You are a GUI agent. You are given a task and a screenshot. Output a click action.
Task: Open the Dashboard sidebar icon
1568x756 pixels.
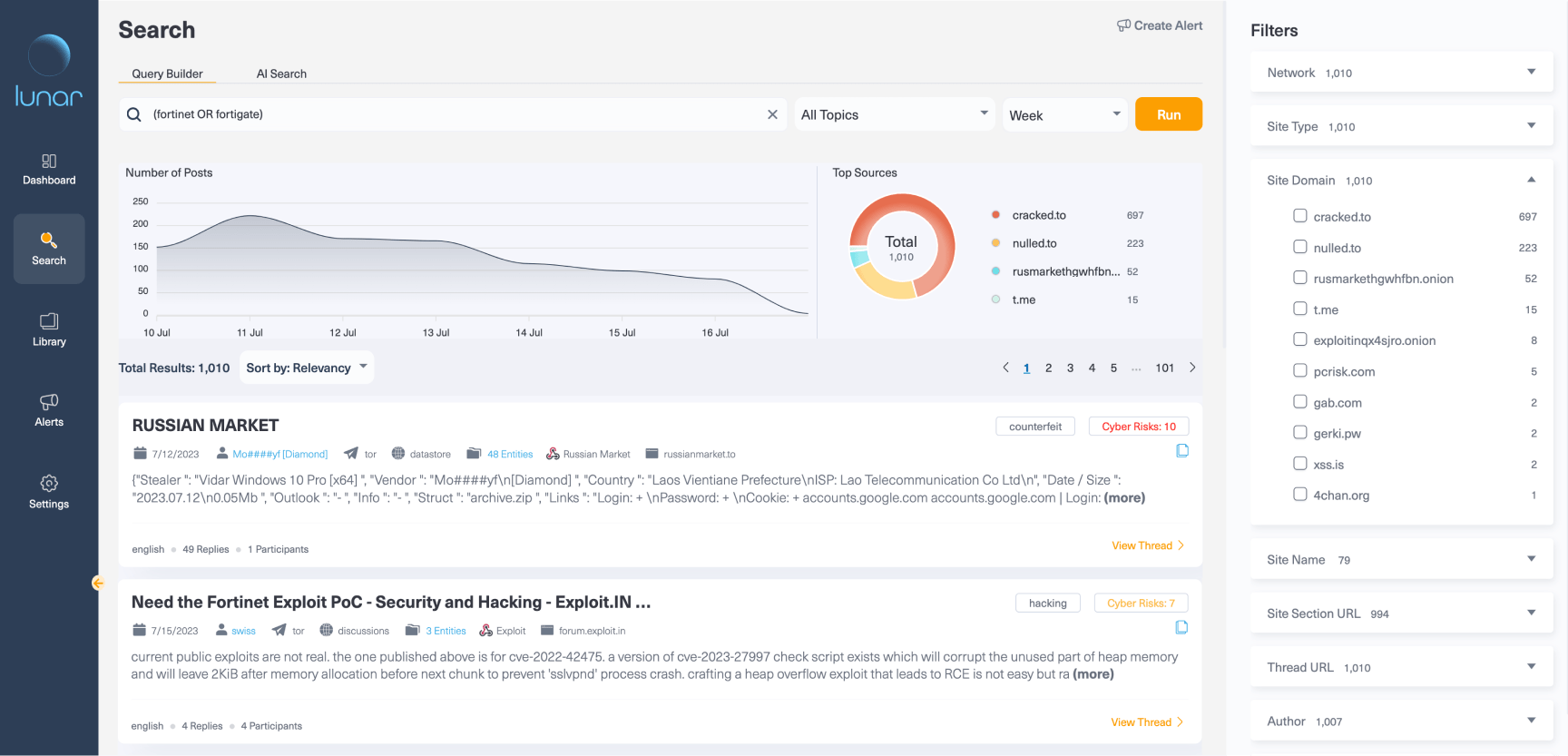[x=49, y=162]
